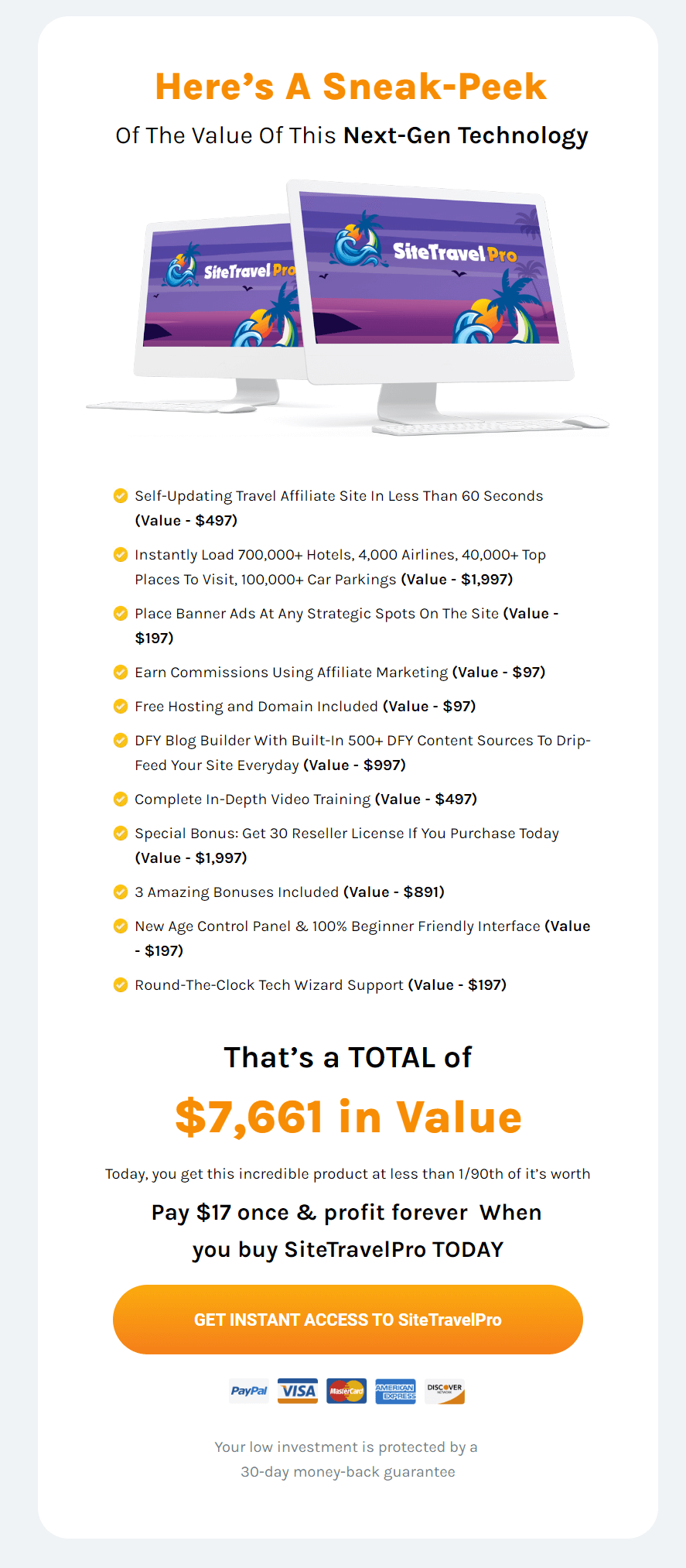Click the checkmark beside Instantly Load 700,000+ Hotels
This screenshot has width=686, height=1568.
121,554
